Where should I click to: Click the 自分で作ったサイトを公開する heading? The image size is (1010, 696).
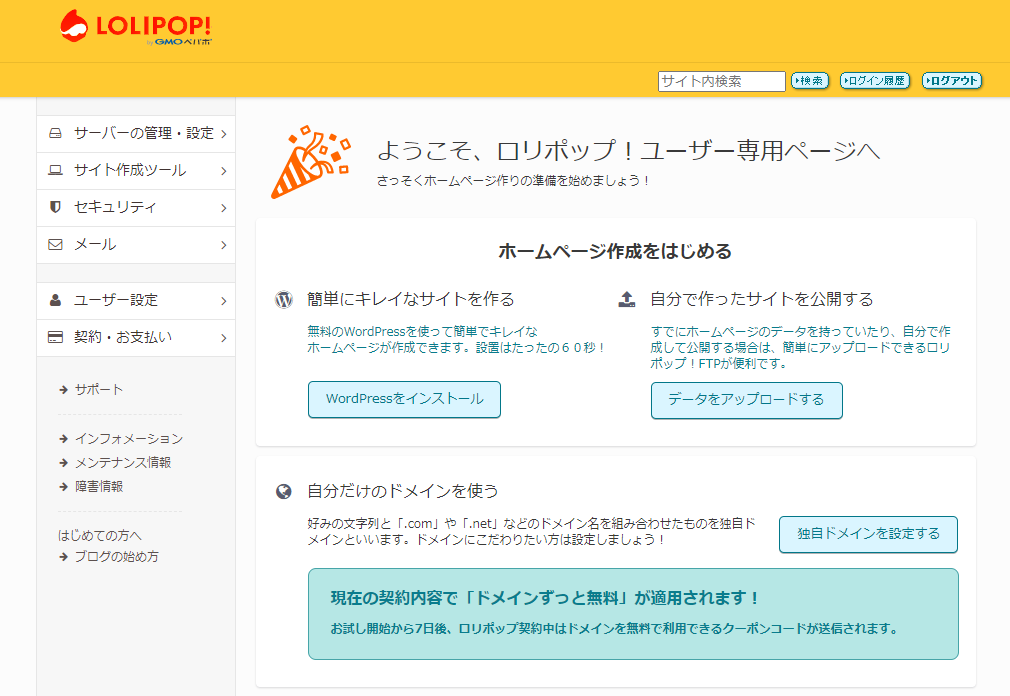coord(762,299)
